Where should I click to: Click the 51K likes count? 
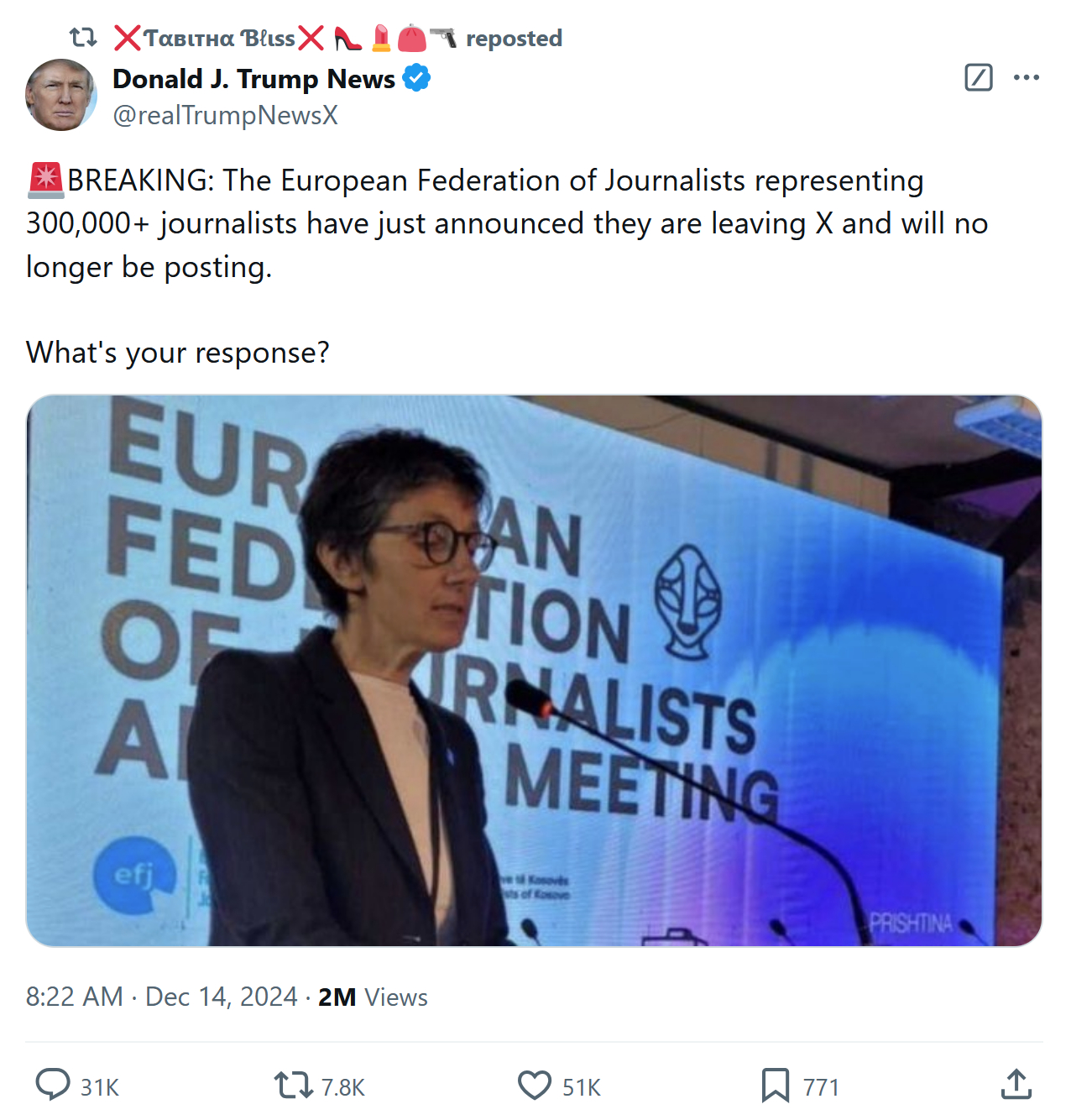coord(582,1087)
